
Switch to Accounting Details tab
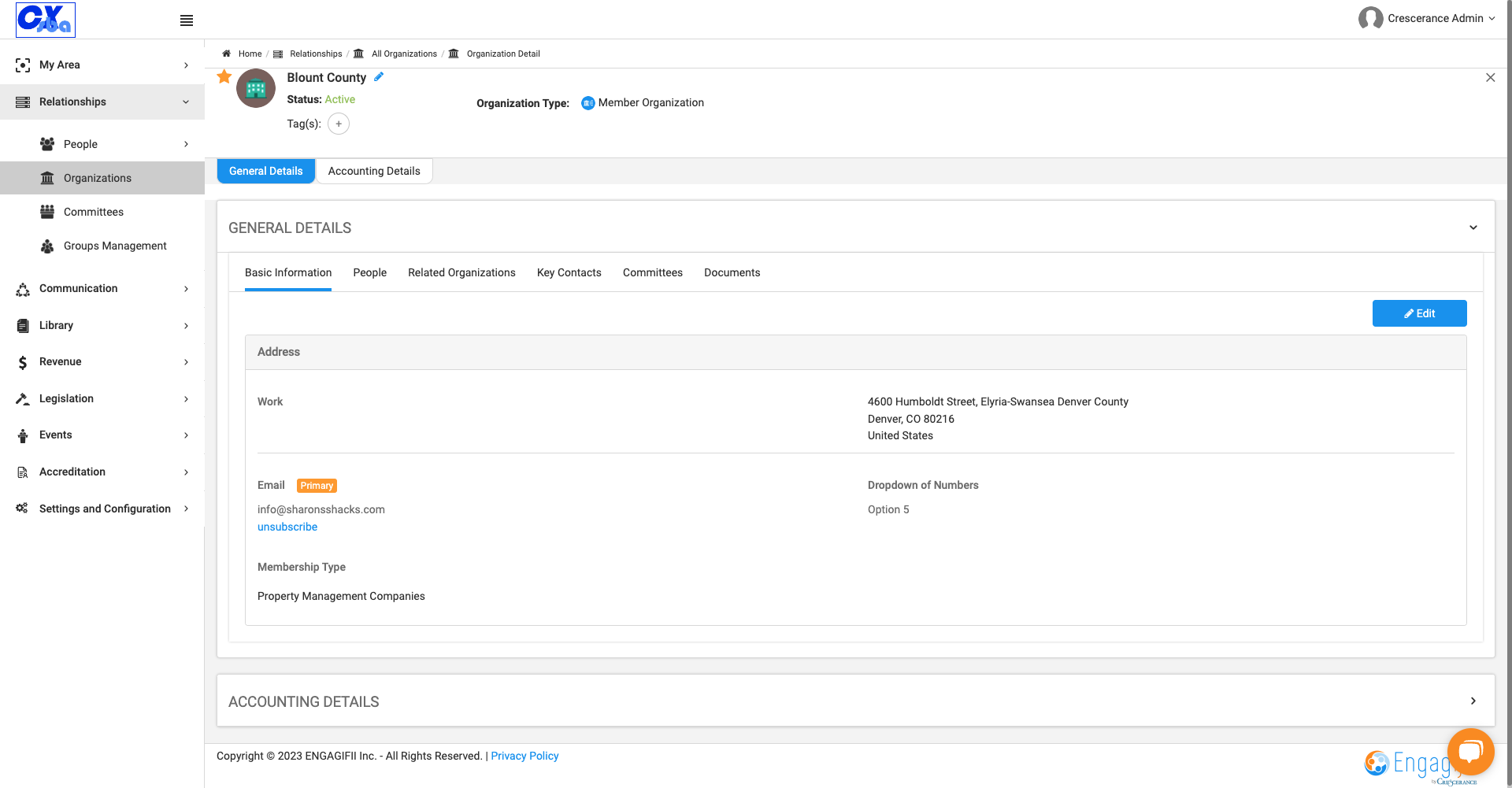(x=374, y=171)
